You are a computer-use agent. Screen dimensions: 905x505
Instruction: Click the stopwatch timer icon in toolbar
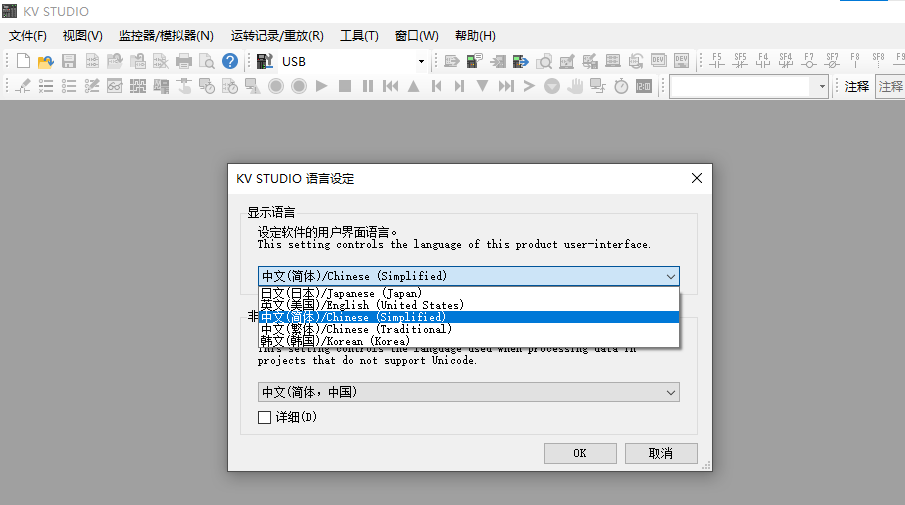pos(621,87)
